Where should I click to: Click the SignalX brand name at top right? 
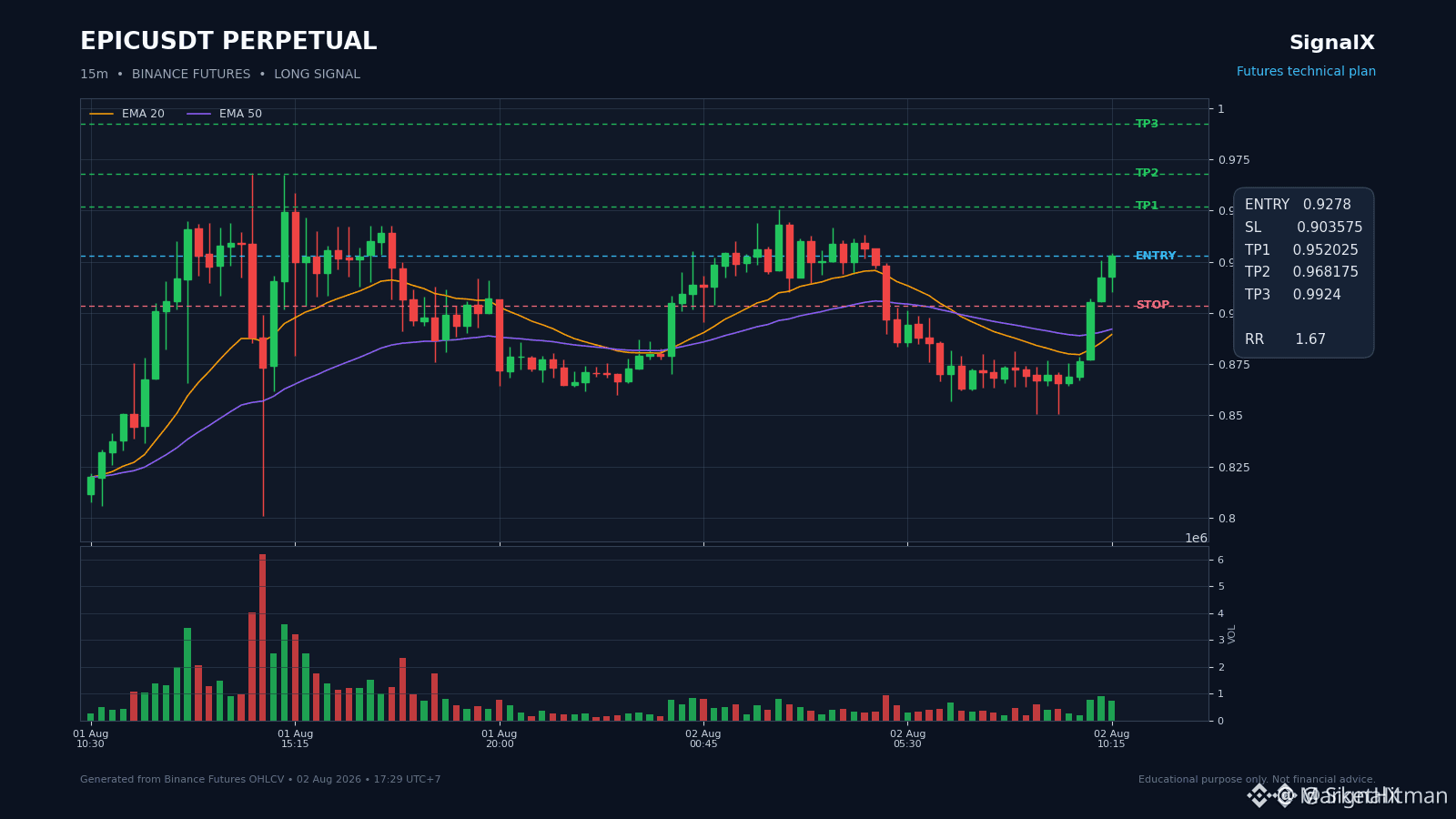click(1332, 43)
